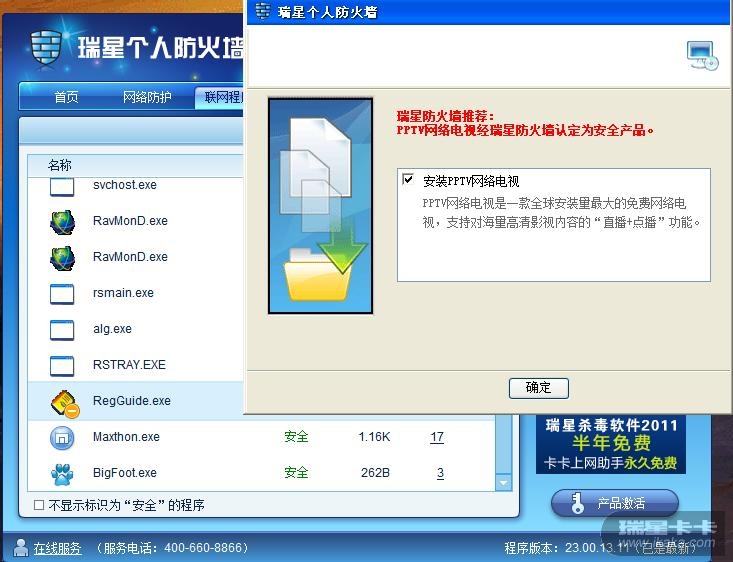Click the red 瑞星防火墙推荐 recommendation text
733x562 pixels.
[x=525, y=123]
